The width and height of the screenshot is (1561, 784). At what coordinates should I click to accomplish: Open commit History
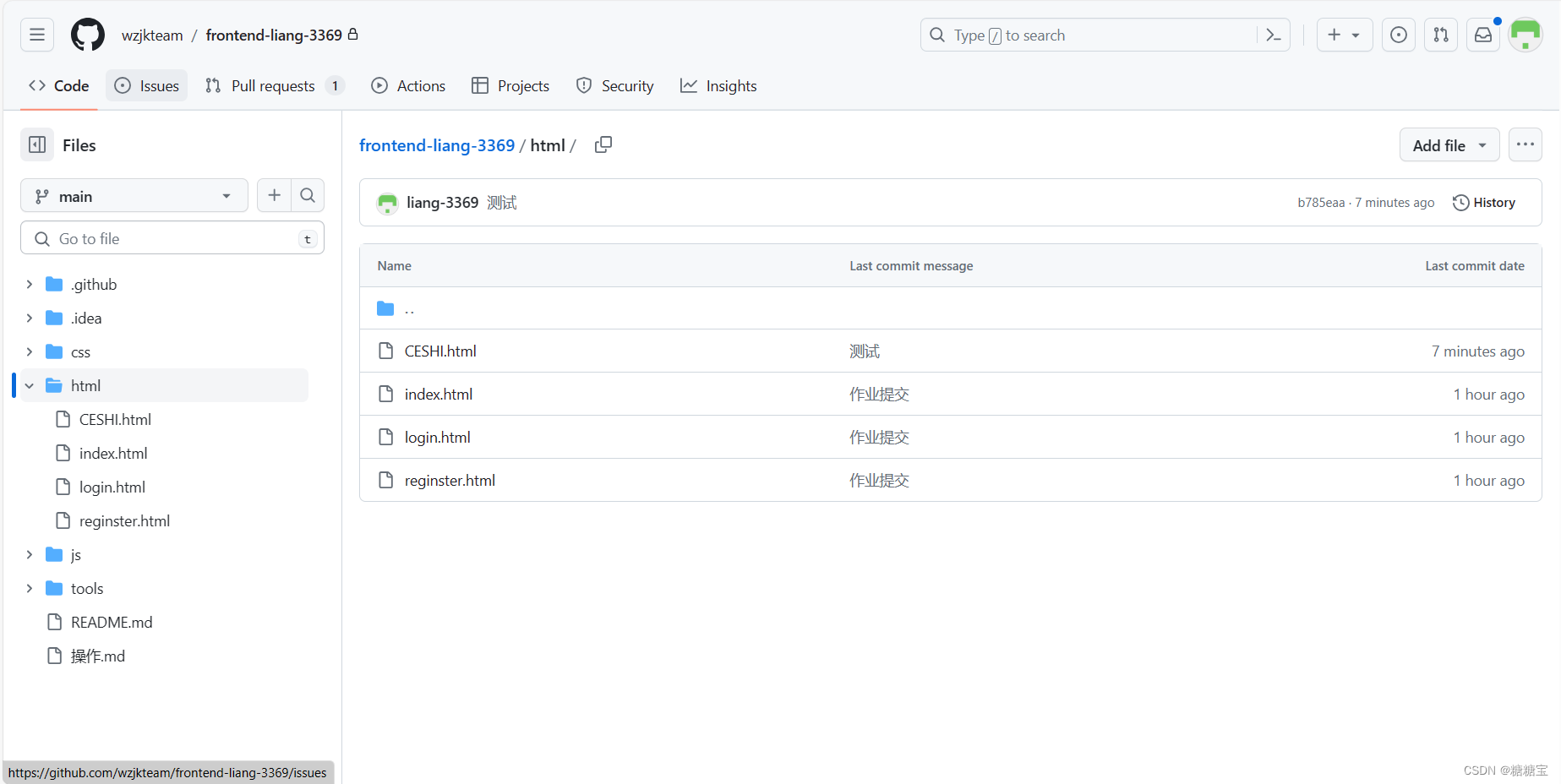pos(1484,202)
